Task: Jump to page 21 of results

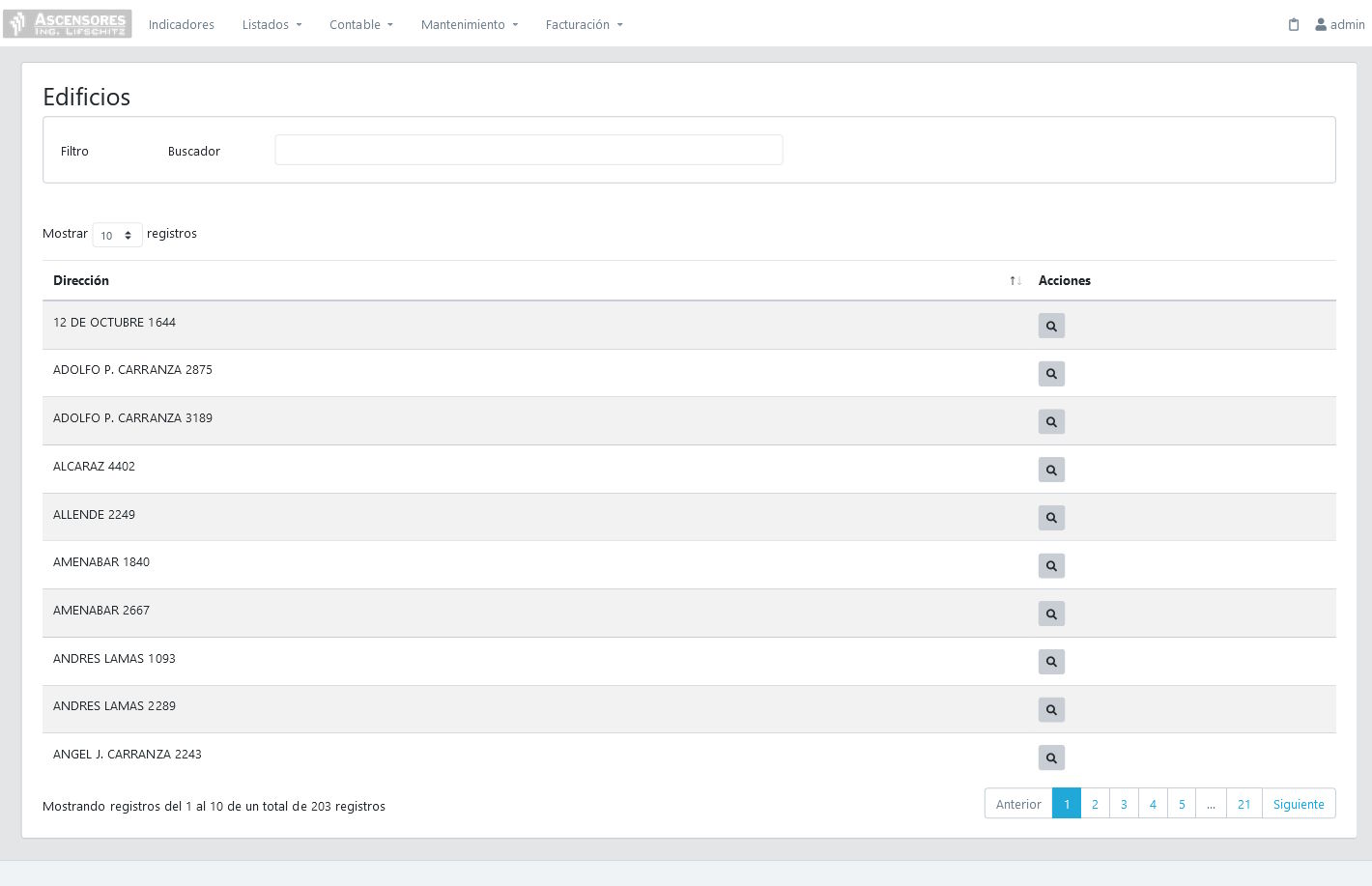Action: coord(1243,804)
